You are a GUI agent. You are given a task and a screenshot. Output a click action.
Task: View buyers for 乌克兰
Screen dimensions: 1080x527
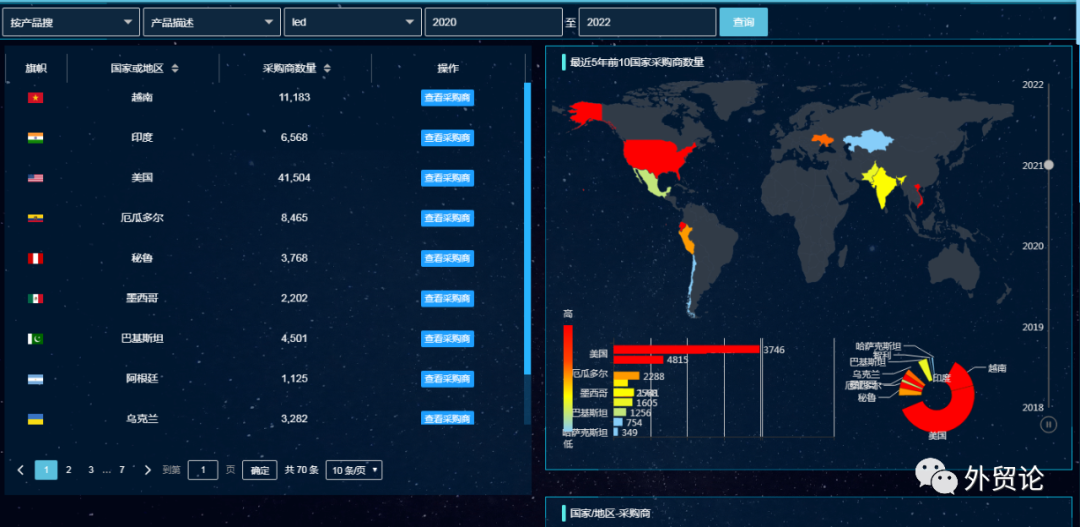[x=447, y=418]
